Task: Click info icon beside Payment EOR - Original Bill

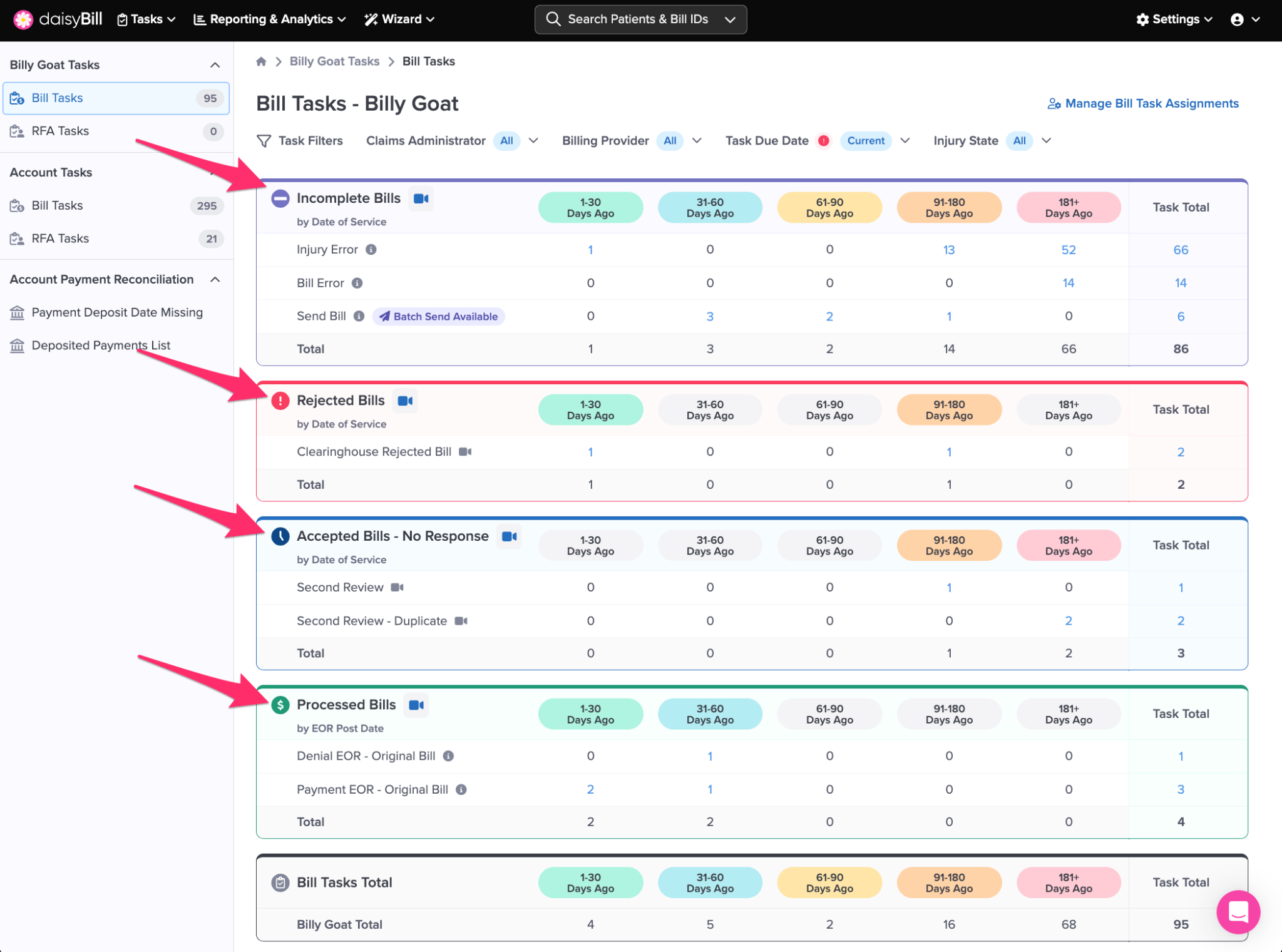Action: 461,790
